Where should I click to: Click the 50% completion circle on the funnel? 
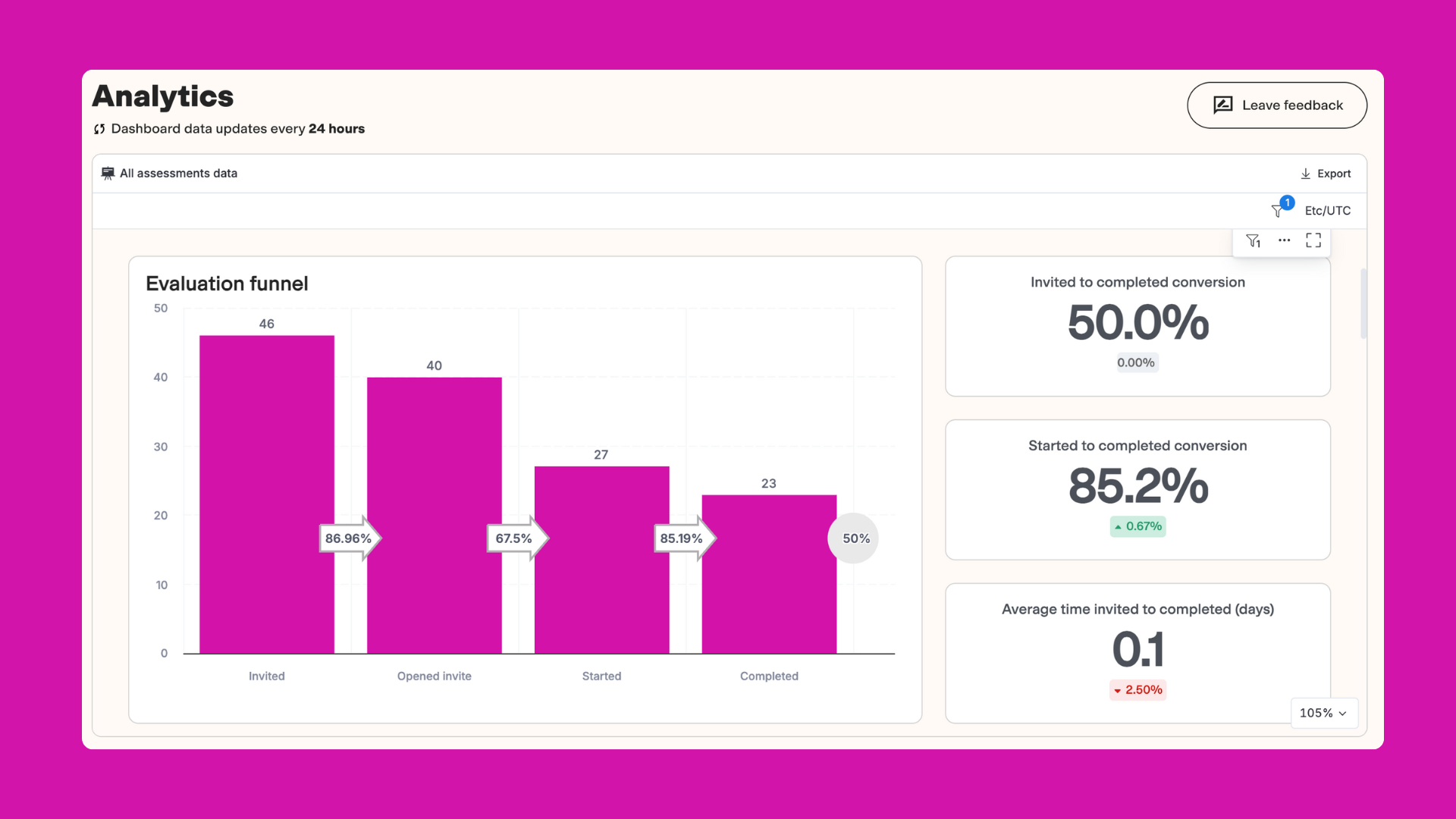(854, 538)
